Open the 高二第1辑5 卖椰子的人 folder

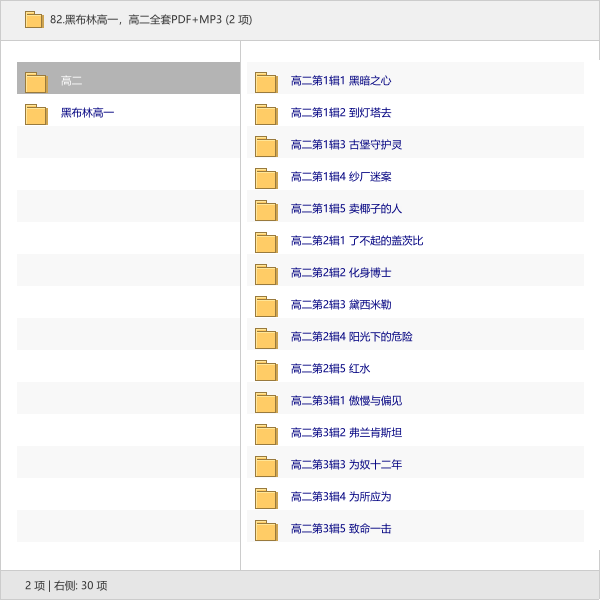click(x=346, y=209)
